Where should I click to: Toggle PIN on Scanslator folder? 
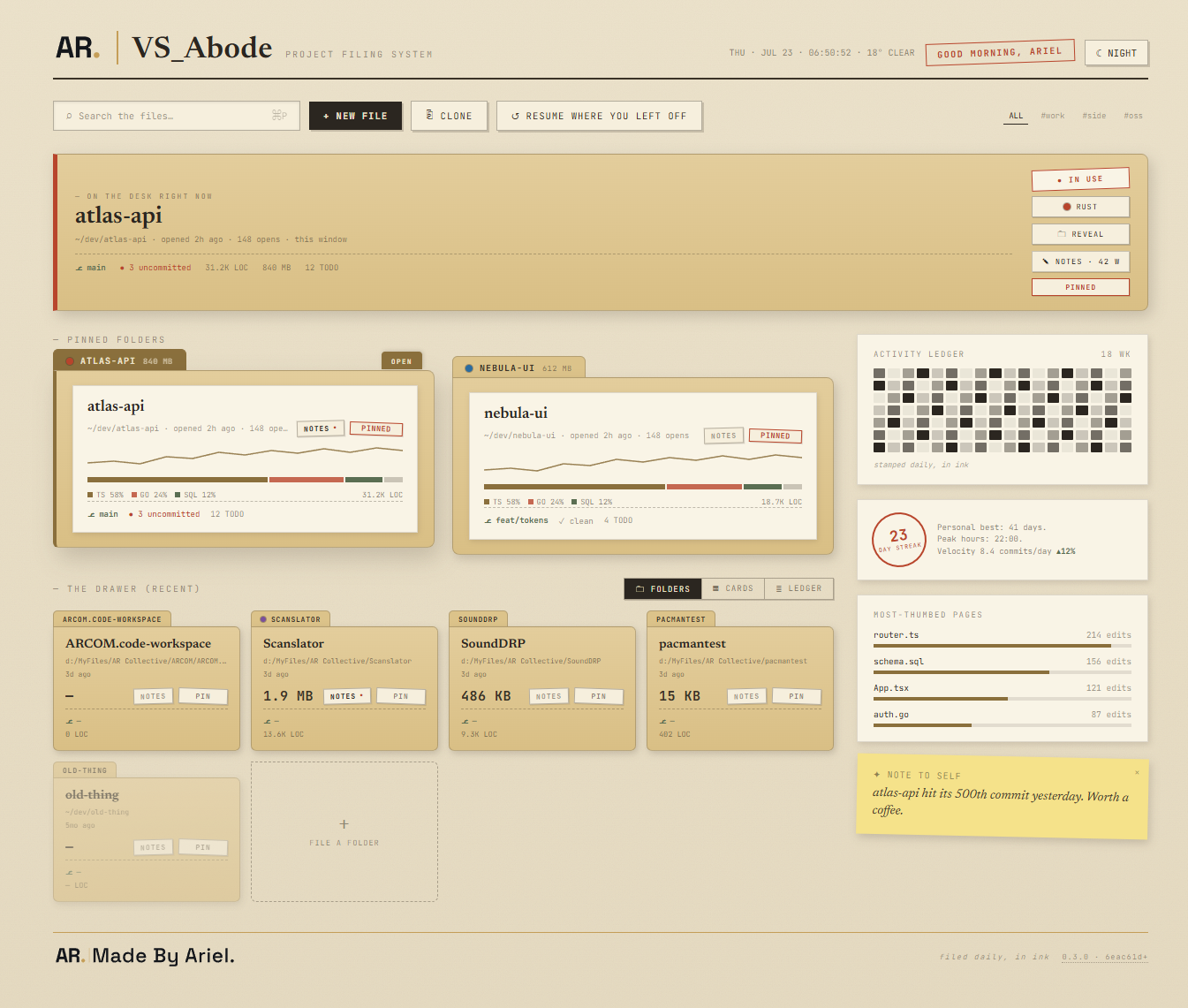click(401, 696)
